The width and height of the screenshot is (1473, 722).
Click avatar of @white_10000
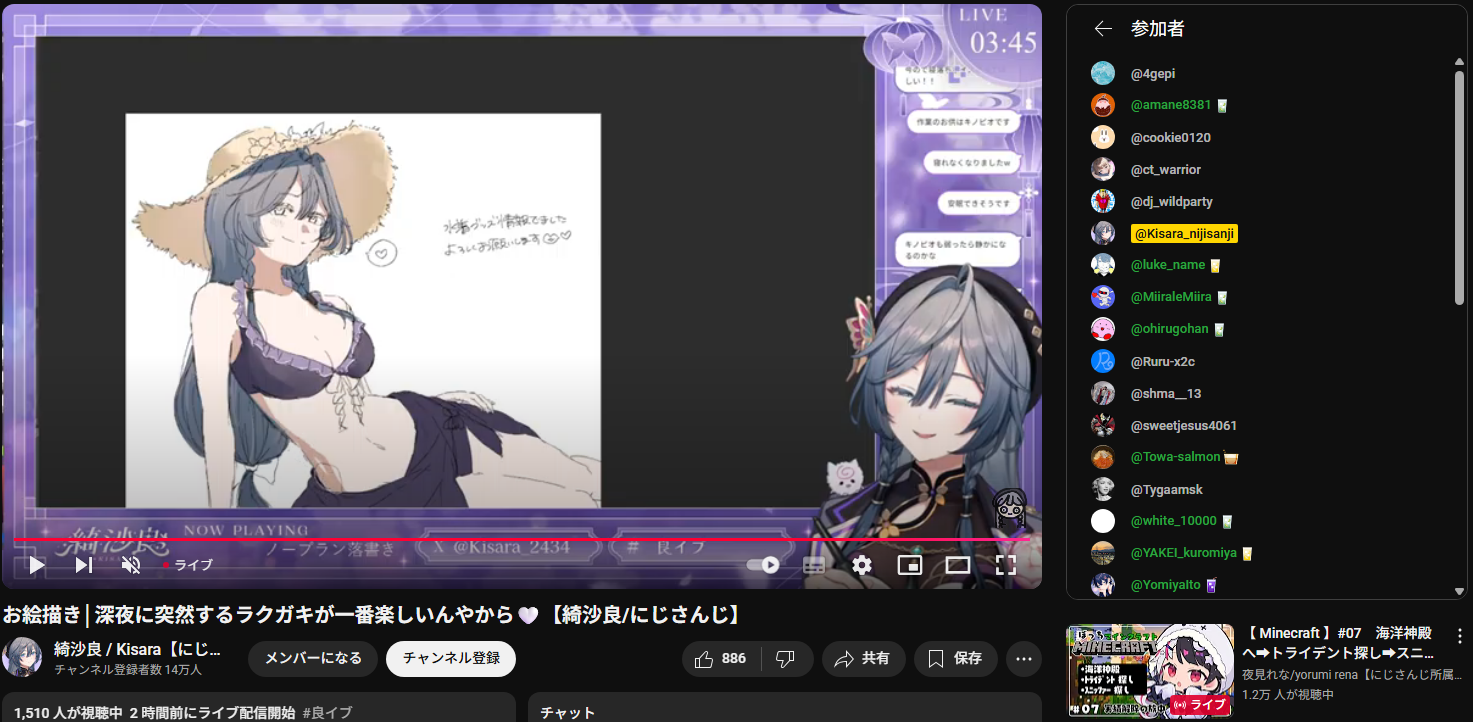coord(1103,521)
